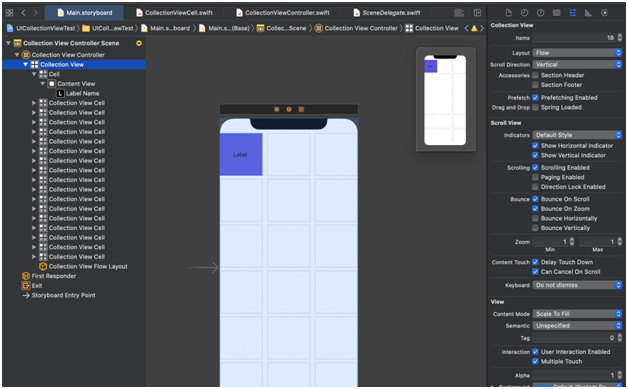This screenshot has height=389, width=628.
Task: Click UICollectionViewTest in jump bar
Action: tap(41, 28)
